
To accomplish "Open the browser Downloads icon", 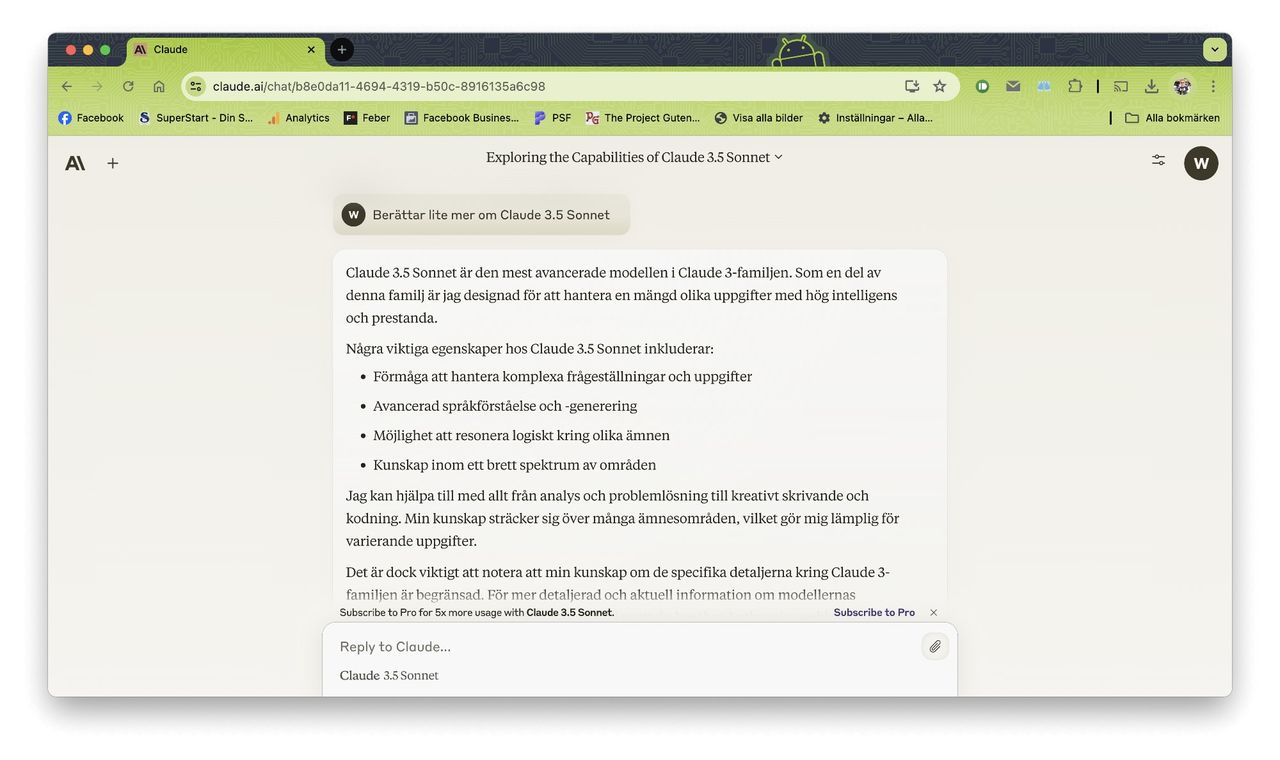I will click(1151, 86).
